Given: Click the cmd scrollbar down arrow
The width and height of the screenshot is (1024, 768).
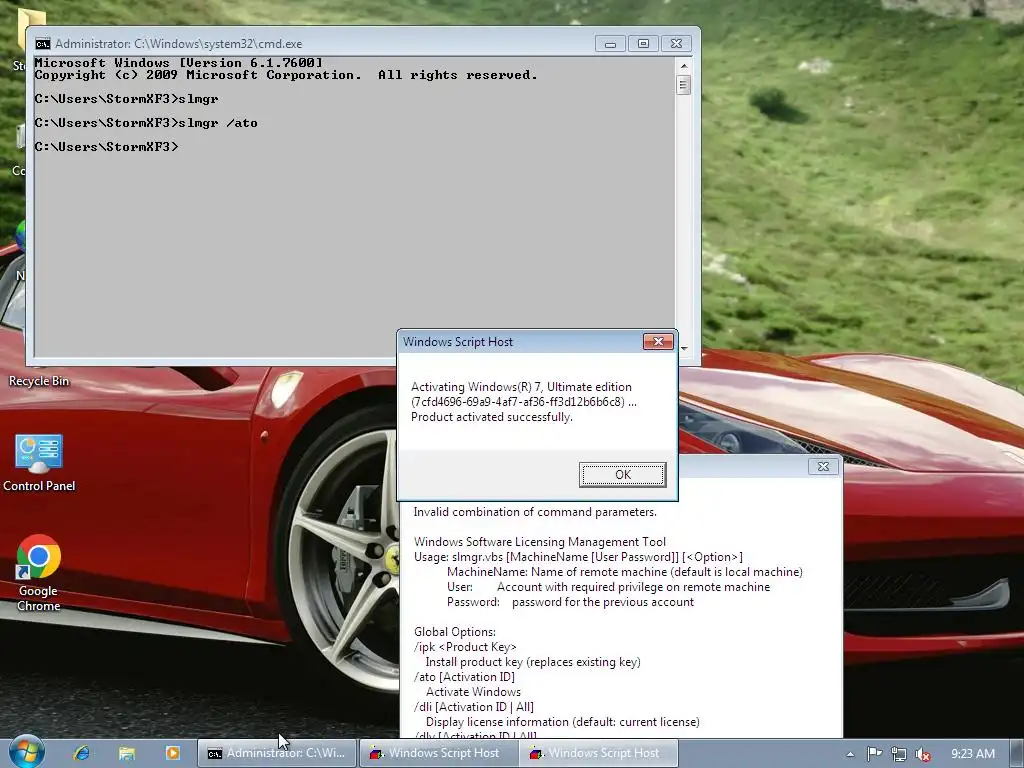Looking at the screenshot, I should click(x=684, y=349).
